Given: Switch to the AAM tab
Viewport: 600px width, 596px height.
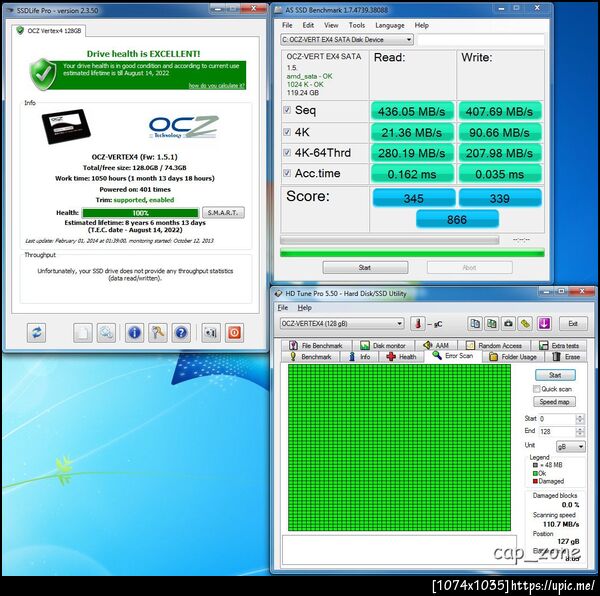Looking at the screenshot, I should click(x=436, y=345).
